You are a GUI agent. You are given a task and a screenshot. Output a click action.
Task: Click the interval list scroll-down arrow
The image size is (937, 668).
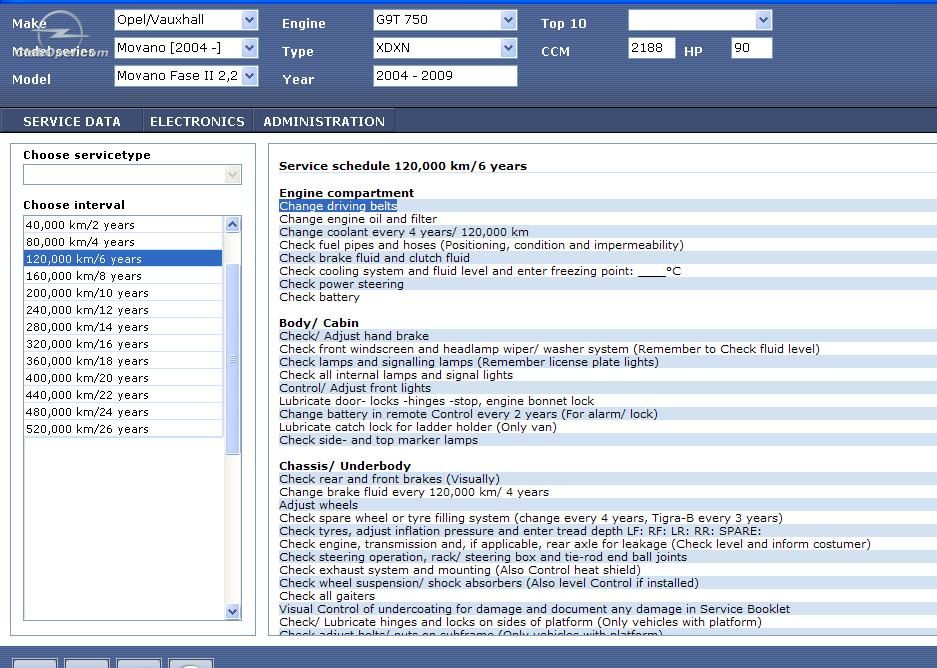[x=232, y=611]
